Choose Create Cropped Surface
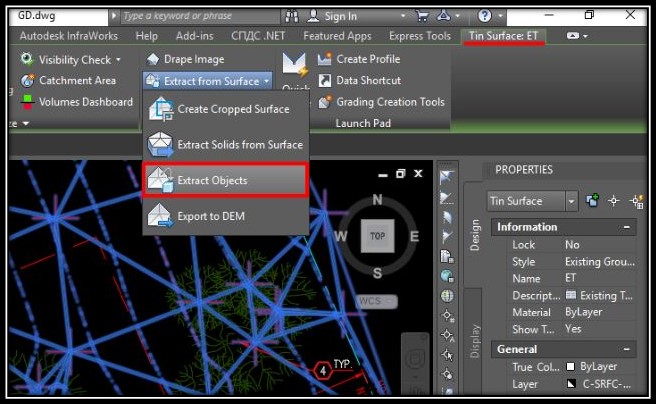656x404 pixels. coord(225,109)
